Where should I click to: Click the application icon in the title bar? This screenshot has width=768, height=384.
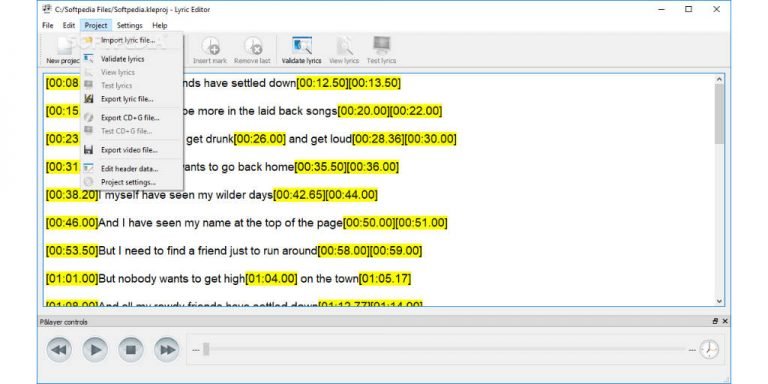(x=47, y=9)
